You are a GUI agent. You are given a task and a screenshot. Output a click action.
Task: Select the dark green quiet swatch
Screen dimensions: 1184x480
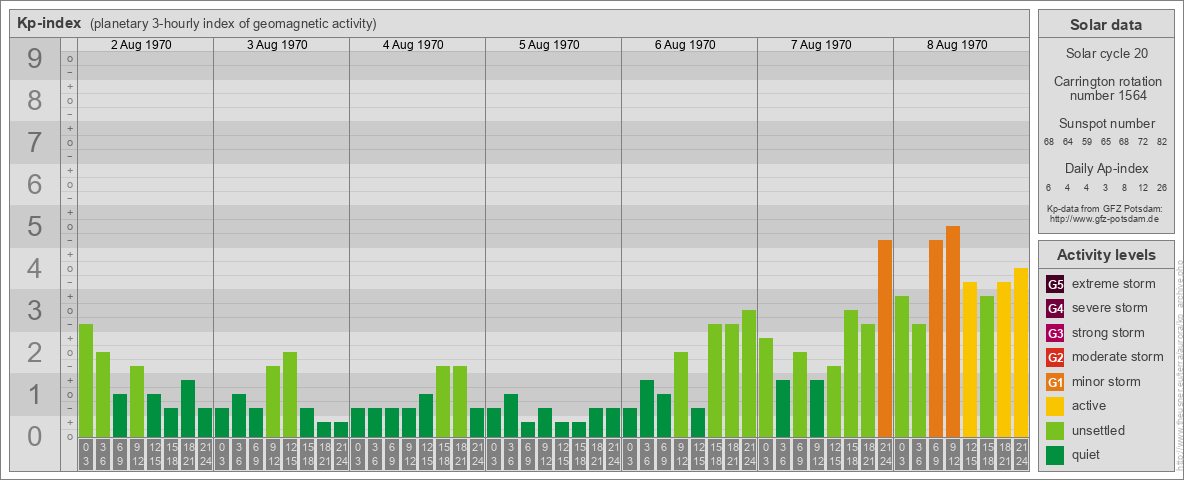tap(1055, 455)
